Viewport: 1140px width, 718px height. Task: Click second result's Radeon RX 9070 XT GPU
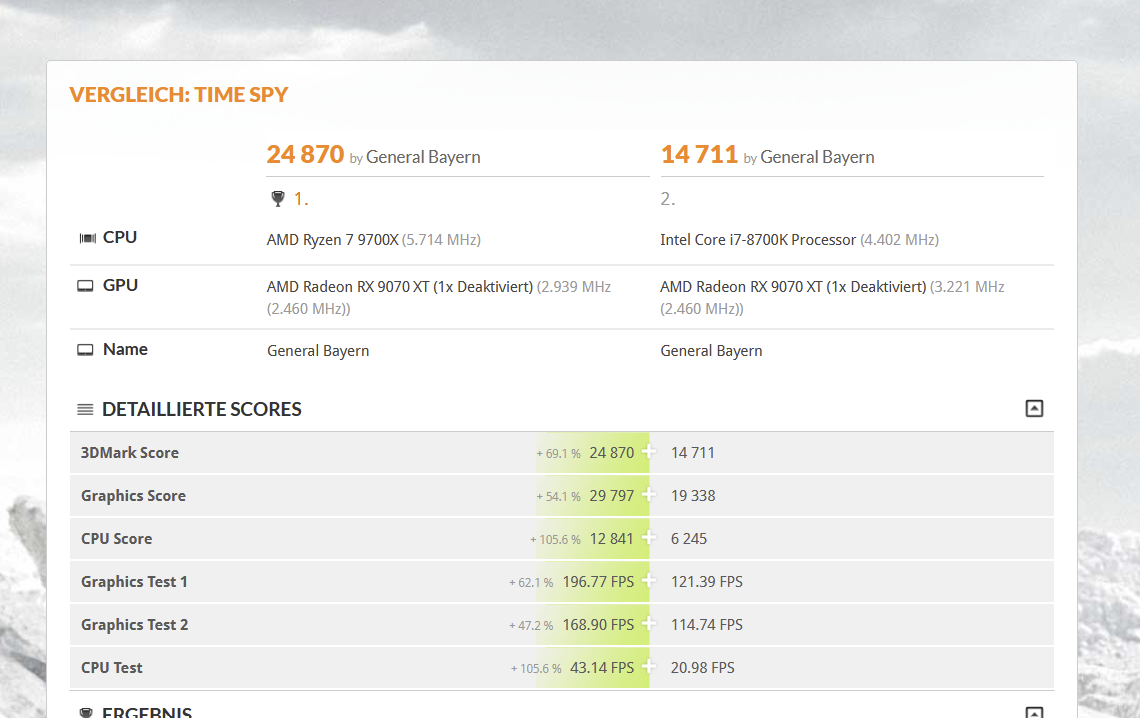pyautogui.click(x=793, y=286)
